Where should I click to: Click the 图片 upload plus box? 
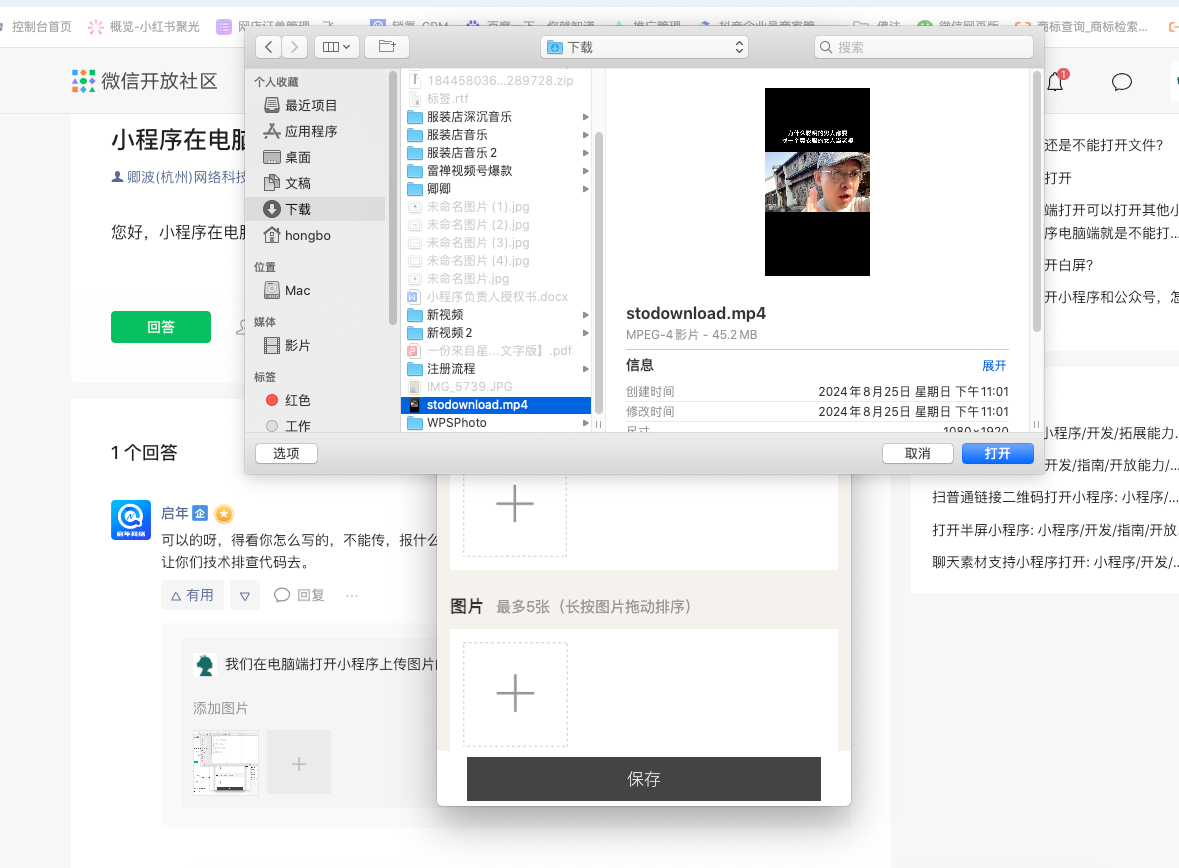(515, 693)
